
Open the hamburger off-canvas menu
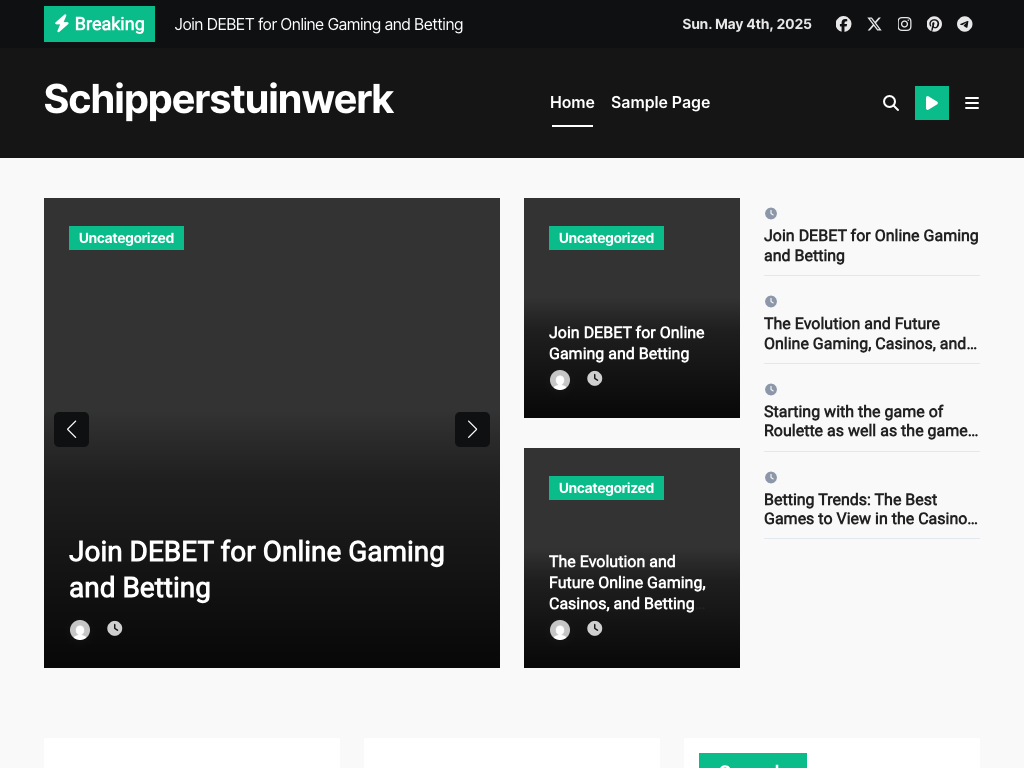tap(972, 103)
